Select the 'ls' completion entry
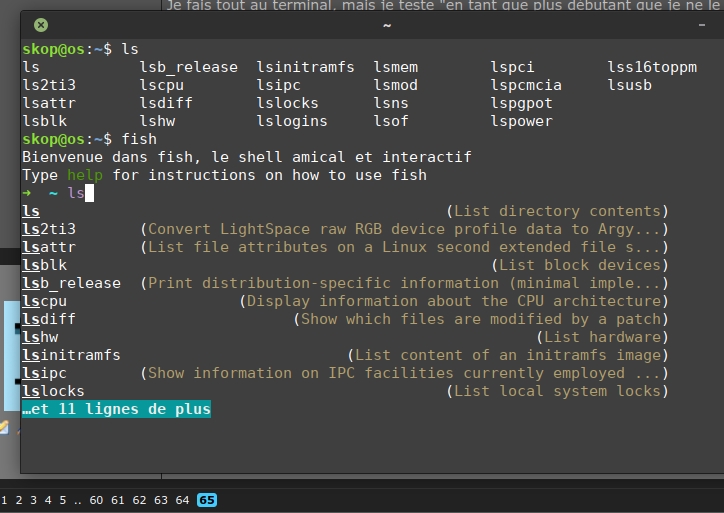724x513 pixels. (31, 211)
